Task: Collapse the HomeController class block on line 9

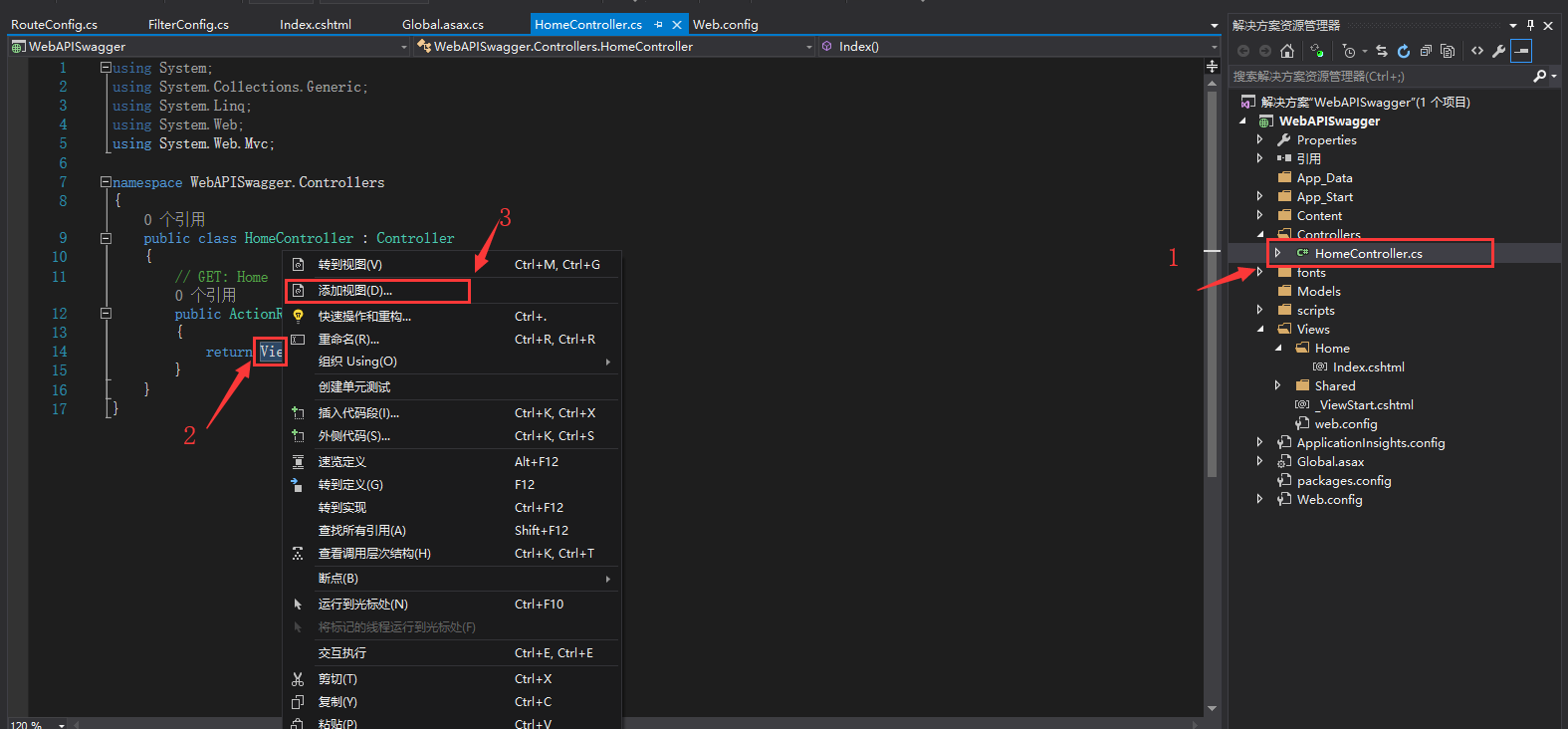Action: pos(106,238)
